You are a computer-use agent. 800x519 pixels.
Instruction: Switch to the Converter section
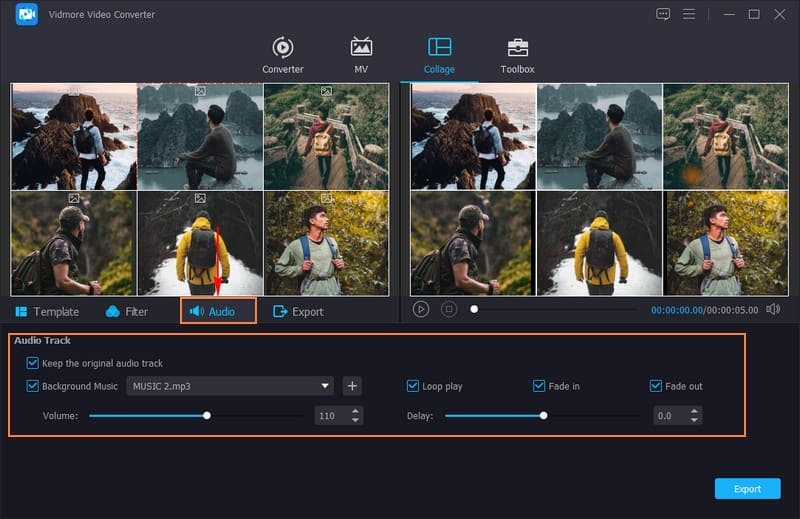click(283, 56)
